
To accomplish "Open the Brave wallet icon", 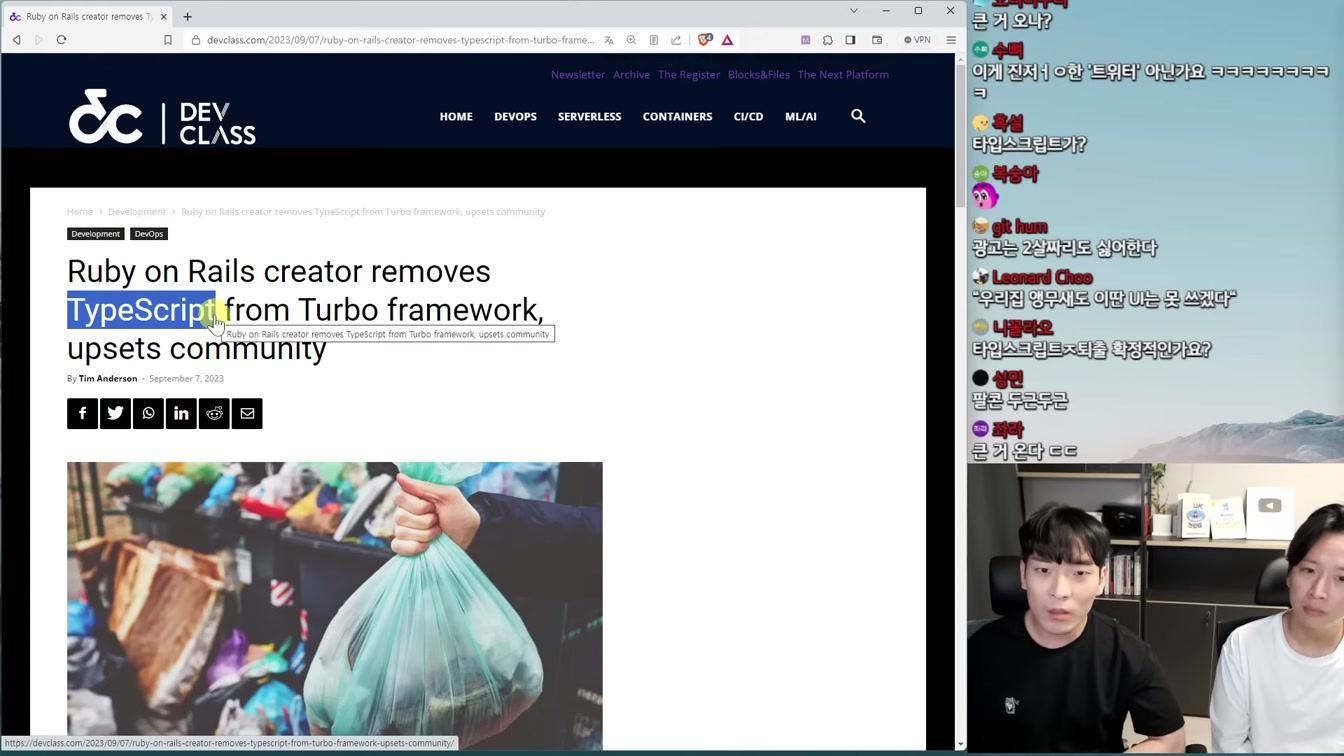I will click(x=877, y=40).
